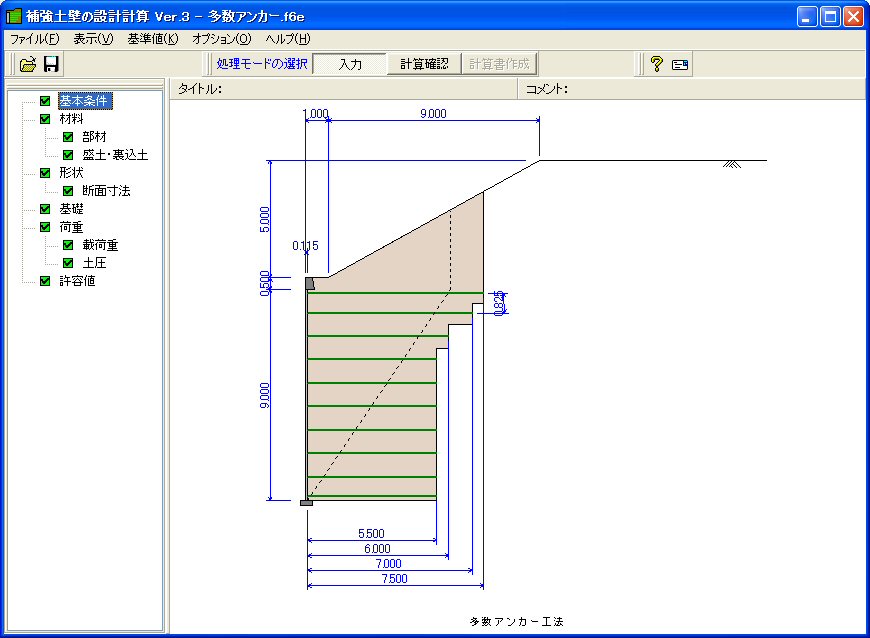Select 土圧 tree item

pos(94,263)
